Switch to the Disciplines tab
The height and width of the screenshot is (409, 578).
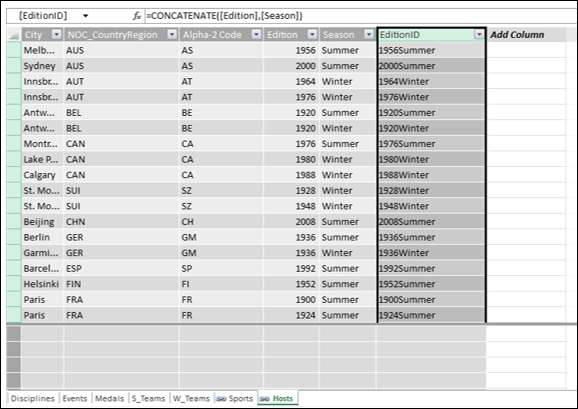(33, 398)
